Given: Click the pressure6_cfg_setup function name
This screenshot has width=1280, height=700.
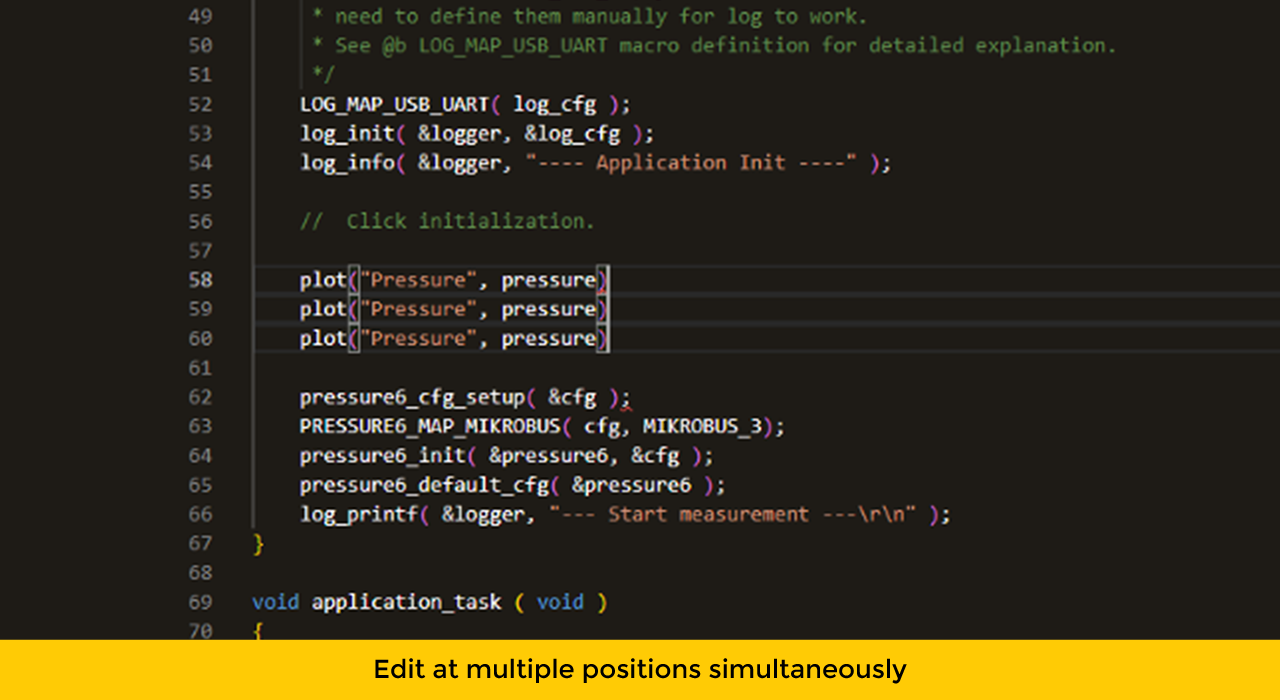Looking at the screenshot, I should pyautogui.click(x=412, y=398).
